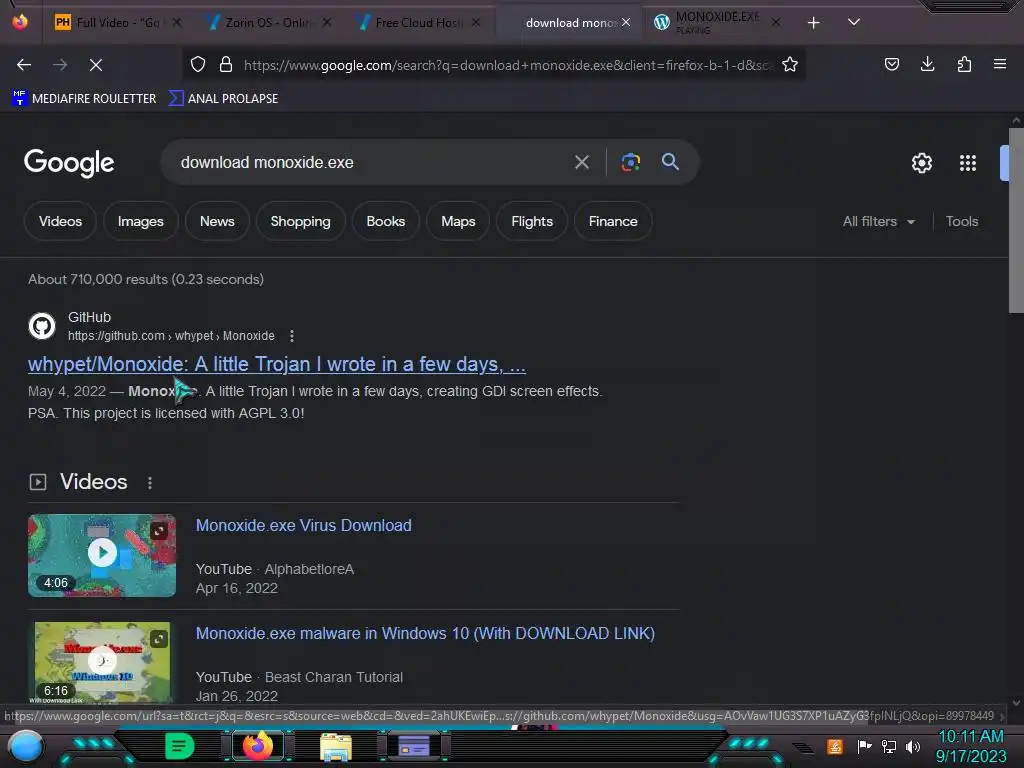Viewport: 1024px width, 768px height.
Task: Click the github.com › whypet › Monoxide breadcrumb
Action: tap(171, 336)
